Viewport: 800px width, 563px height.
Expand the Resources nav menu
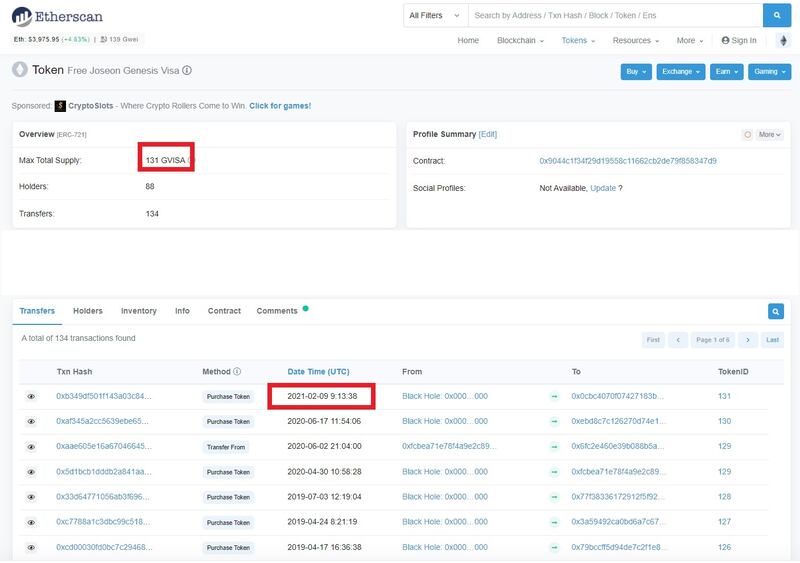(x=636, y=40)
